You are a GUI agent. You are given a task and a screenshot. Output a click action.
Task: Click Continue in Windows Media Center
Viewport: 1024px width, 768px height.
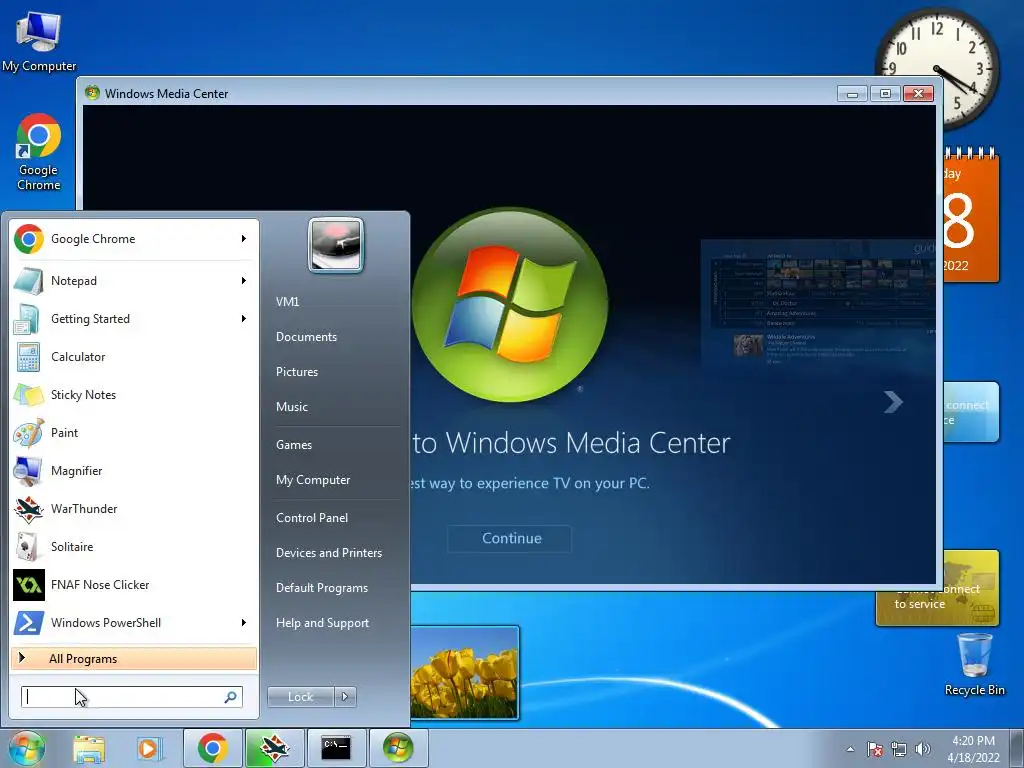509,538
